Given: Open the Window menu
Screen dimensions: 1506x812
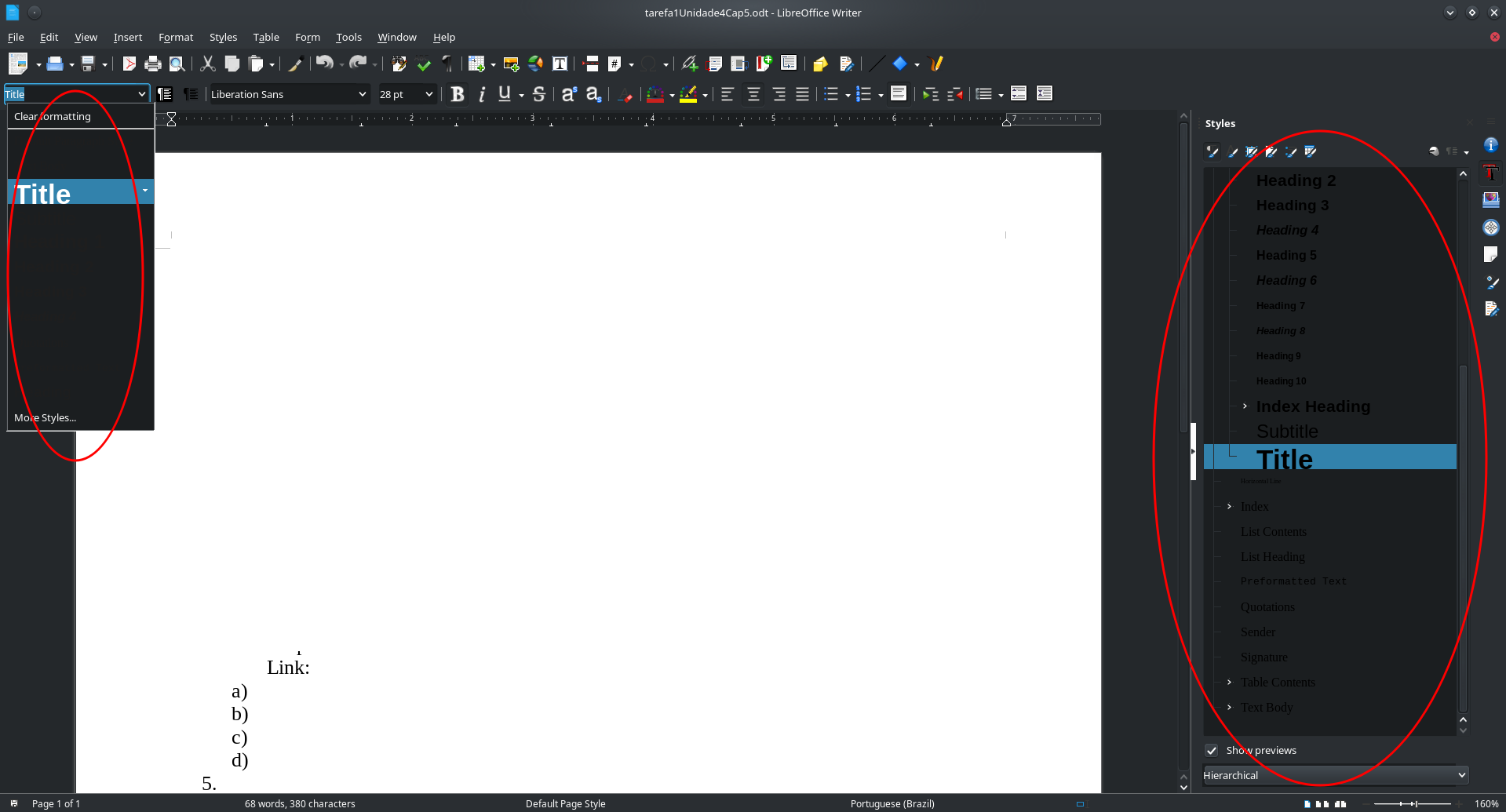Looking at the screenshot, I should 397,37.
